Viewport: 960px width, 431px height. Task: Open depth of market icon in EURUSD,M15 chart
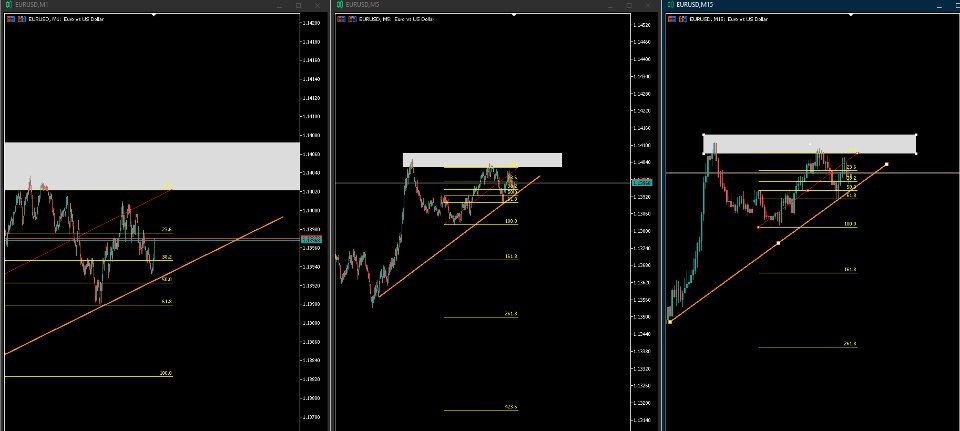[683, 19]
